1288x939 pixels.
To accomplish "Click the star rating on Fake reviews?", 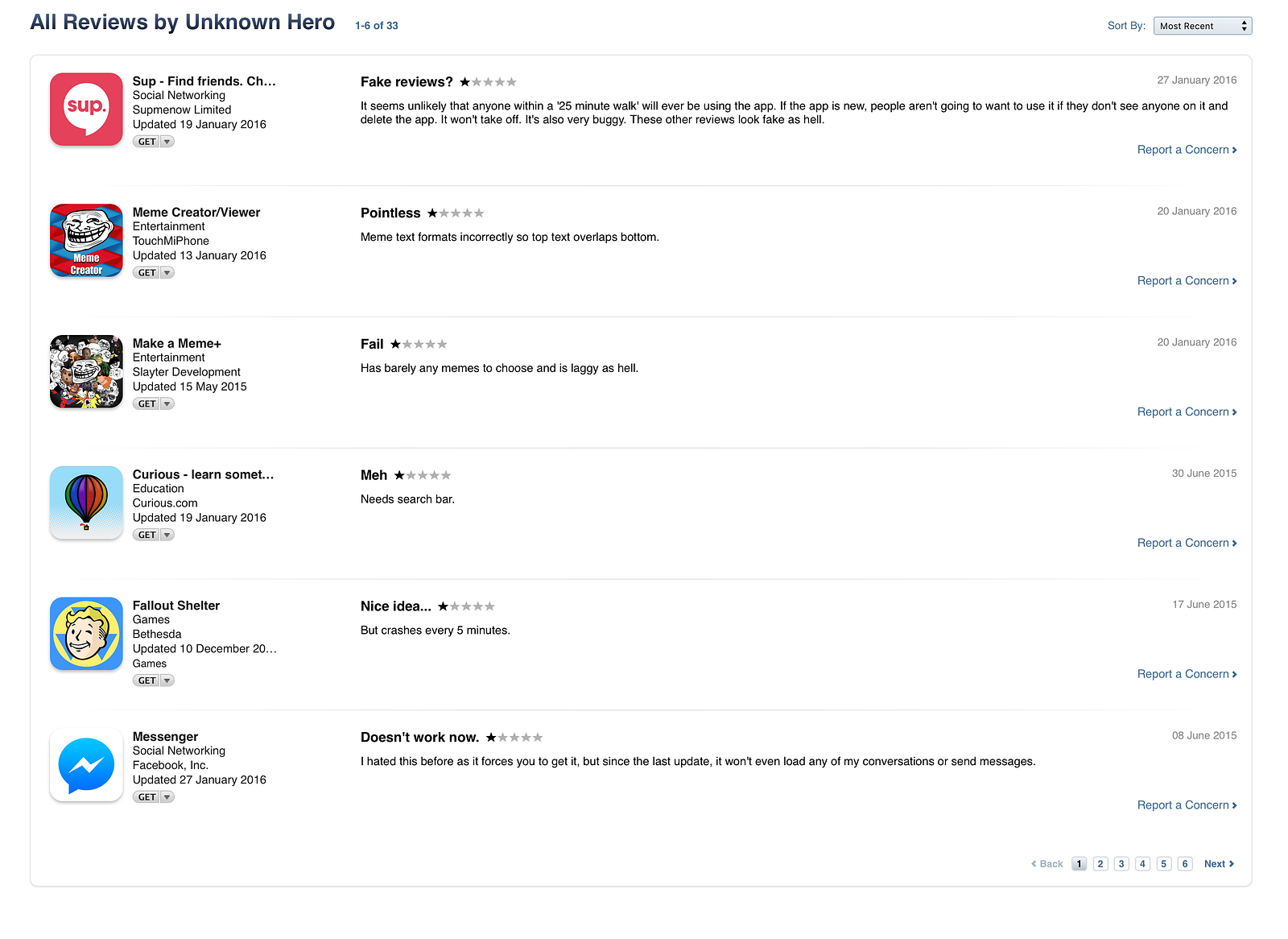I will [488, 82].
